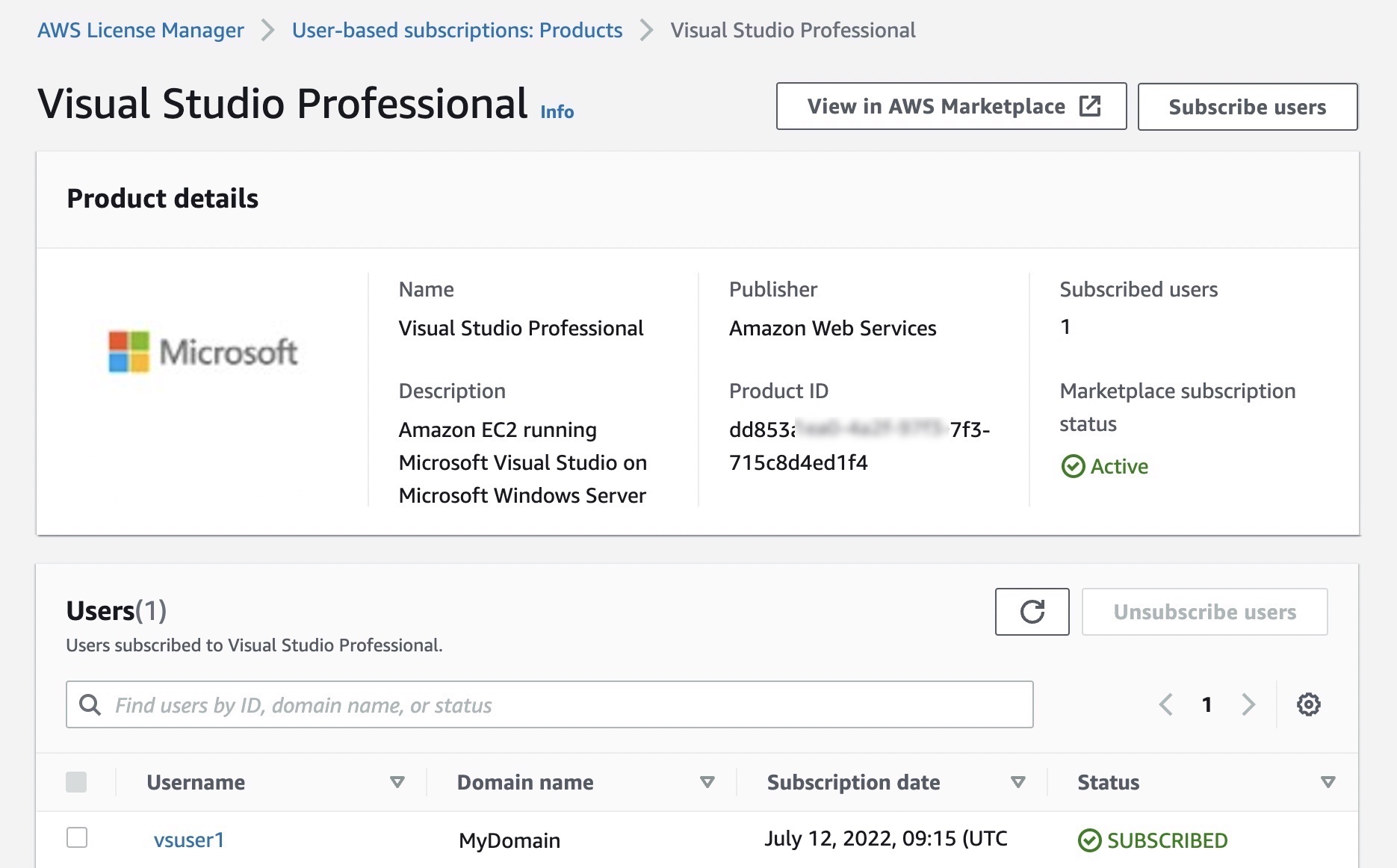Click the product description text

pos(523,462)
